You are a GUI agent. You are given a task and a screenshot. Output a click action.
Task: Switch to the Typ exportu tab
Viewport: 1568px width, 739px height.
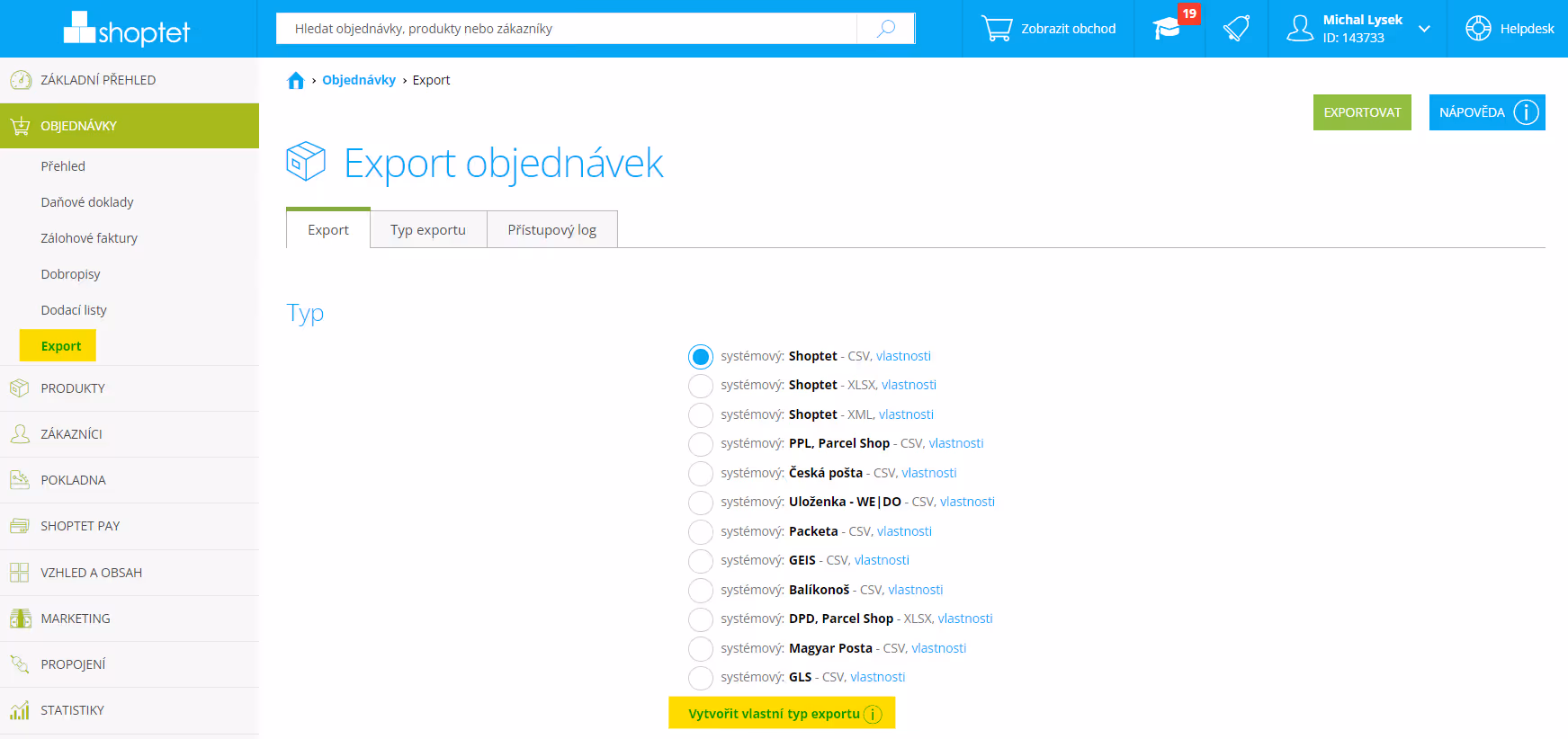(x=428, y=229)
